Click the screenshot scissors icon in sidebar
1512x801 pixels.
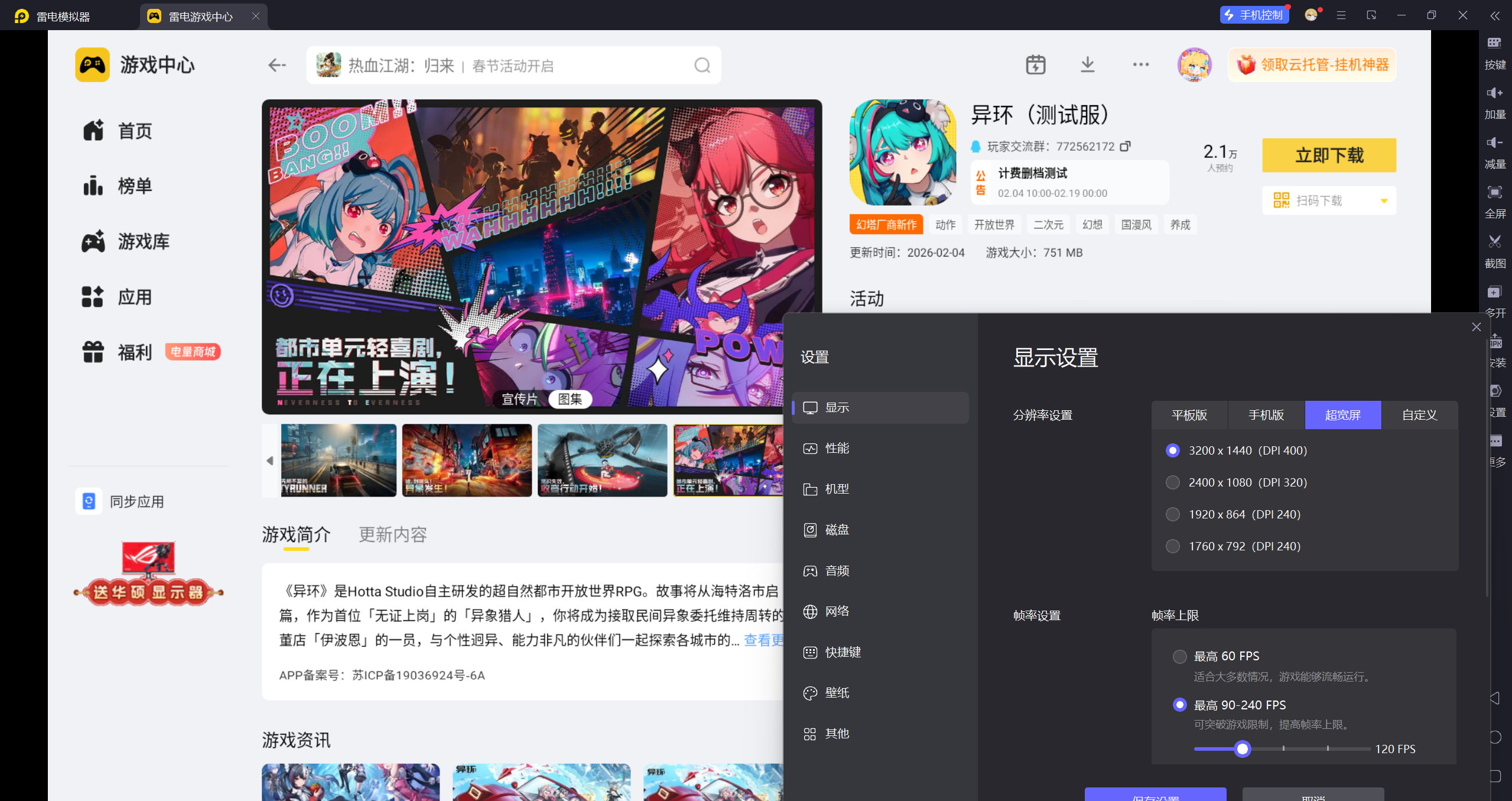(1494, 241)
